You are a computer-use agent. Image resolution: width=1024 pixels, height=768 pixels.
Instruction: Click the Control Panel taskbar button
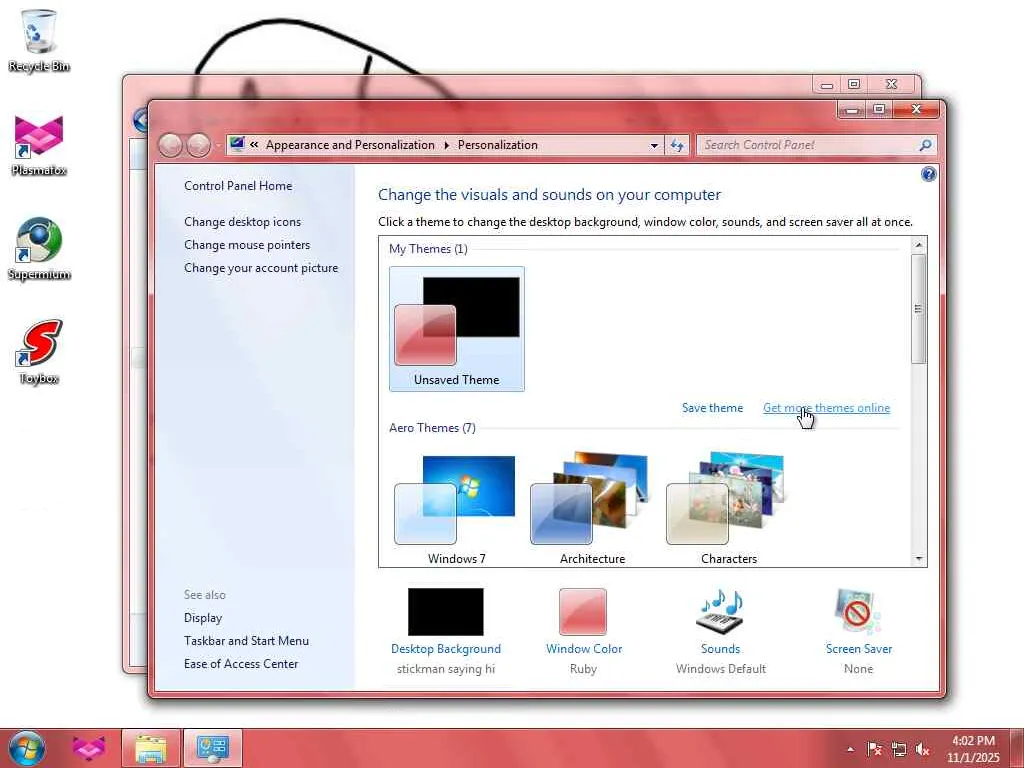212,748
